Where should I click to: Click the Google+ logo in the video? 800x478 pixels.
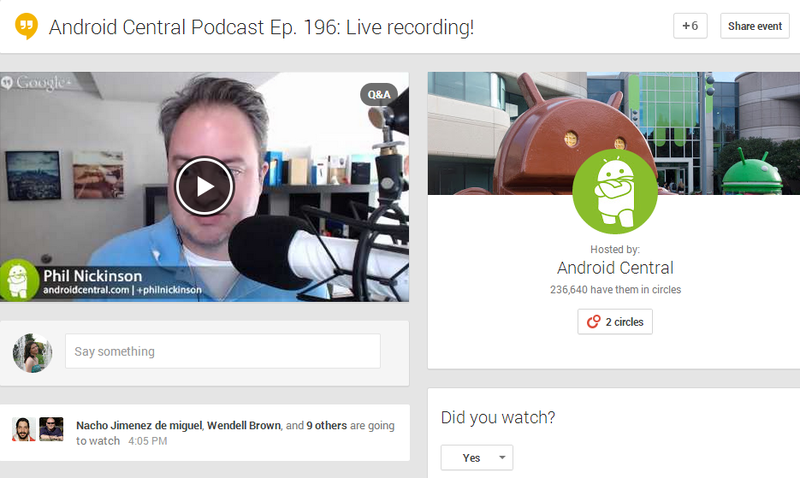coord(35,82)
